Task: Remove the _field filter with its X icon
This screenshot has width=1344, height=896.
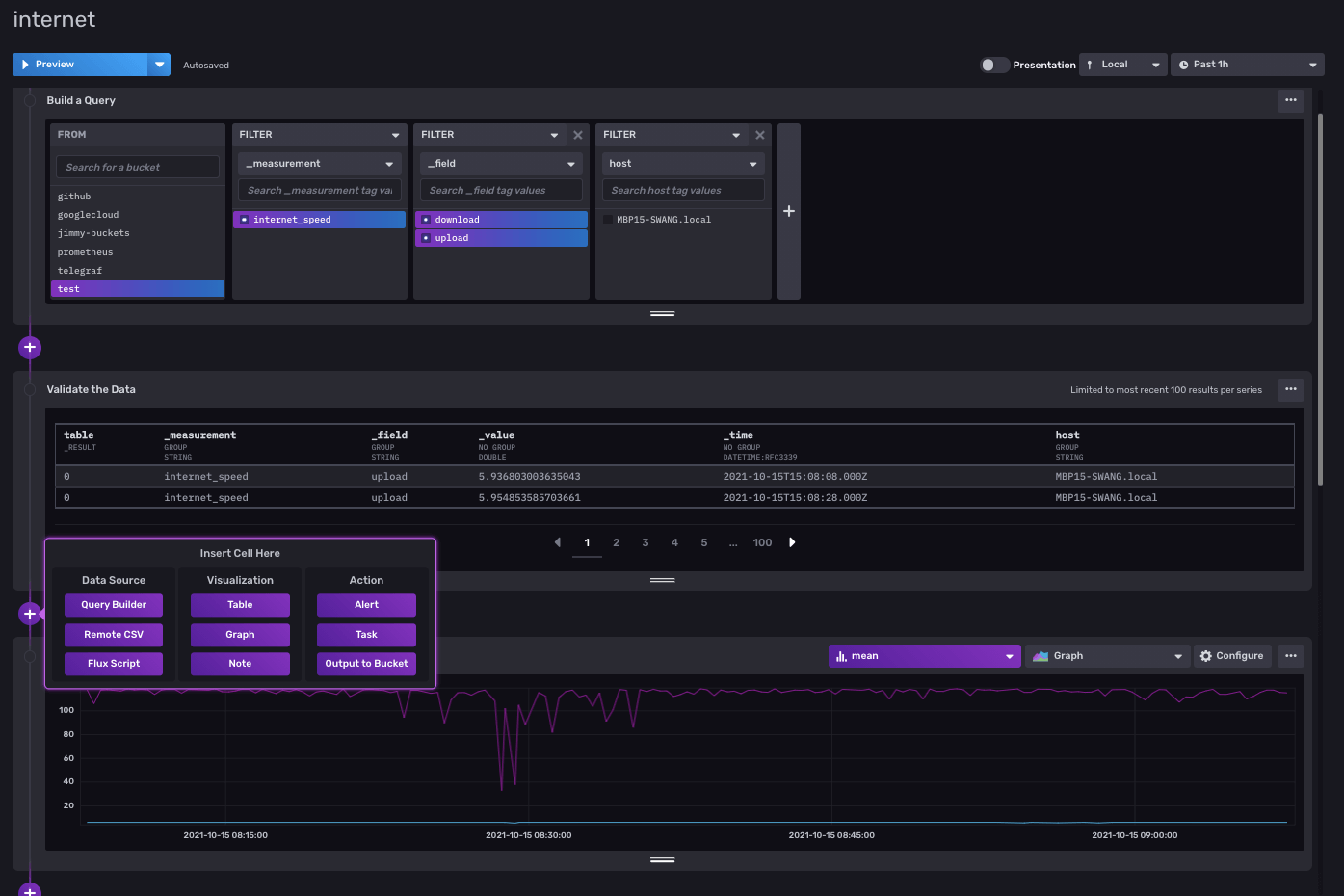Action: [x=578, y=135]
